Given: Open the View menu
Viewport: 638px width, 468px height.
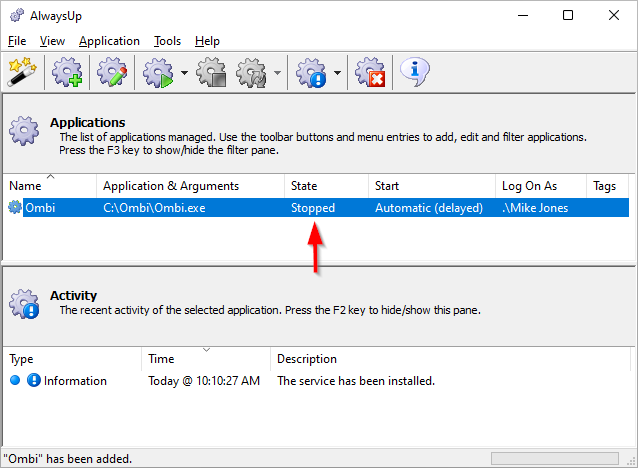Looking at the screenshot, I should pyautogui.click(x=52, y=41).
